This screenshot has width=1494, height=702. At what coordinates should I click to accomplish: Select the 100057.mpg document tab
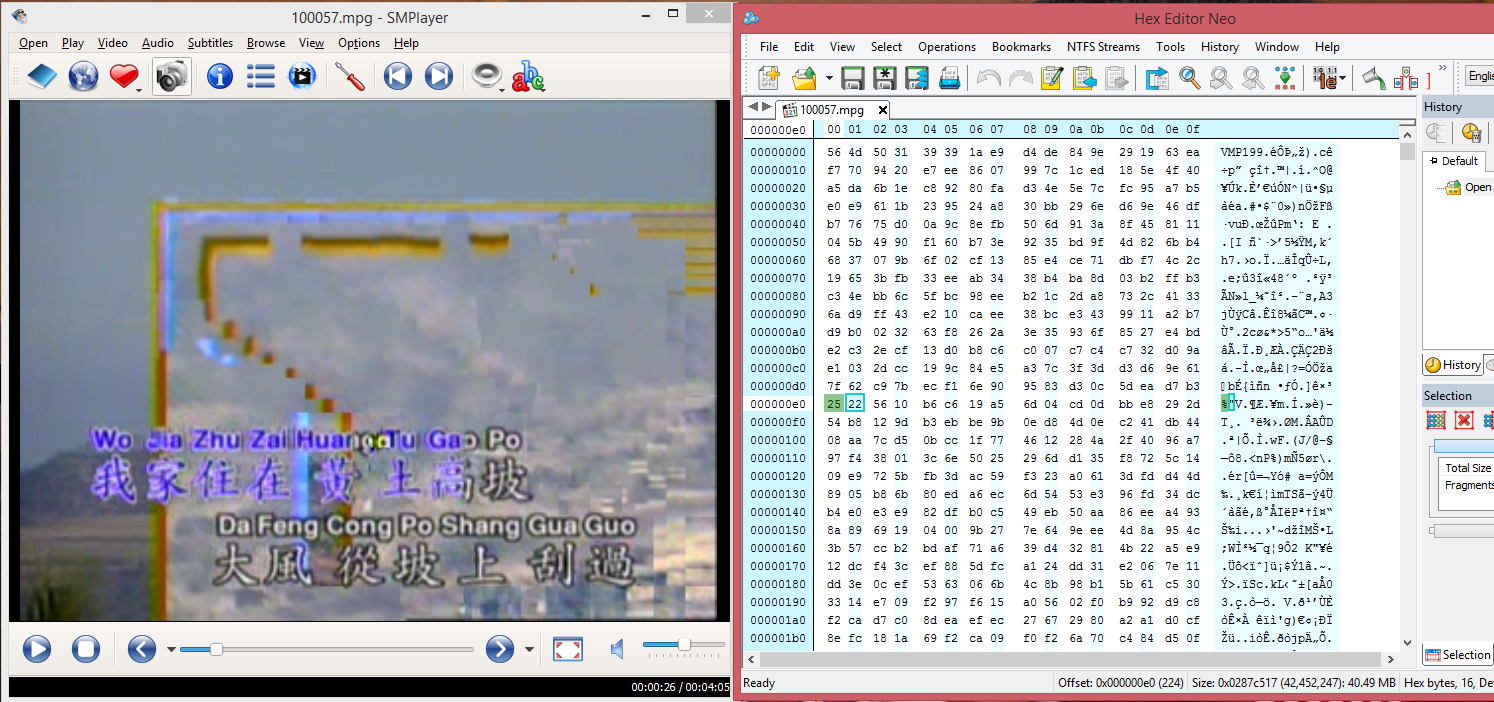832,110
